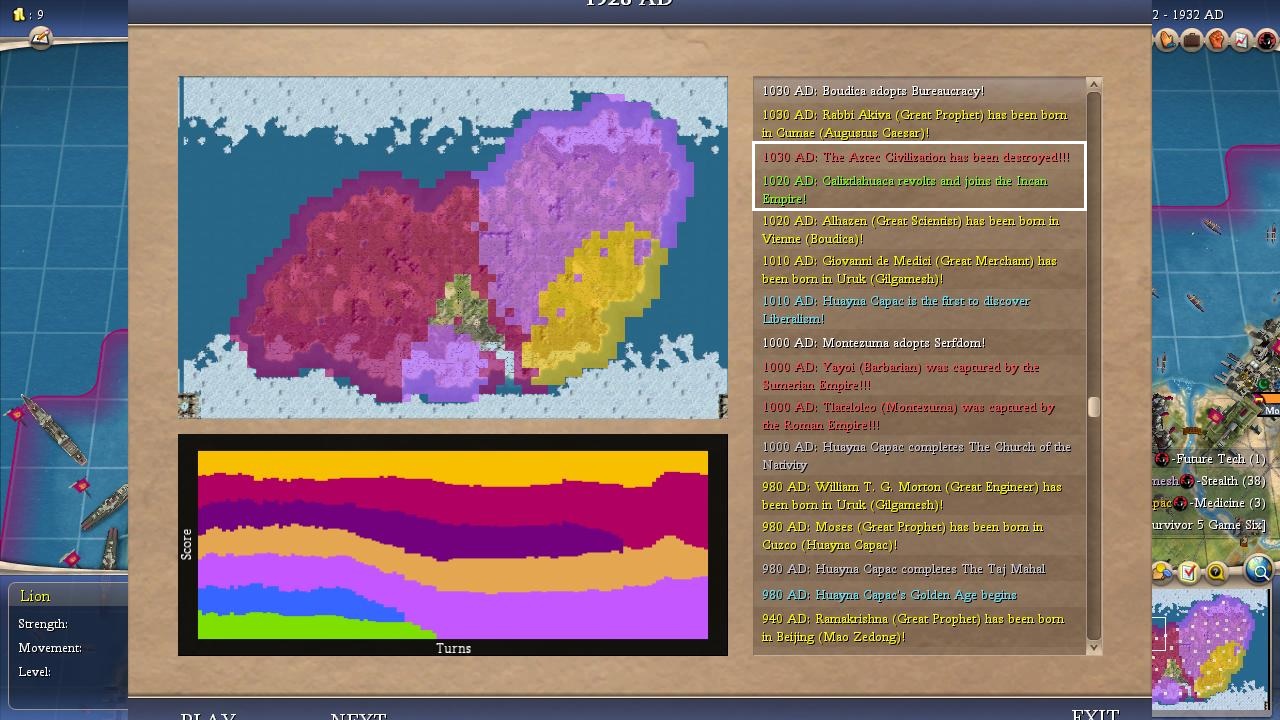Click the replay log scrollbar thumb

[x=1094, y=407]
